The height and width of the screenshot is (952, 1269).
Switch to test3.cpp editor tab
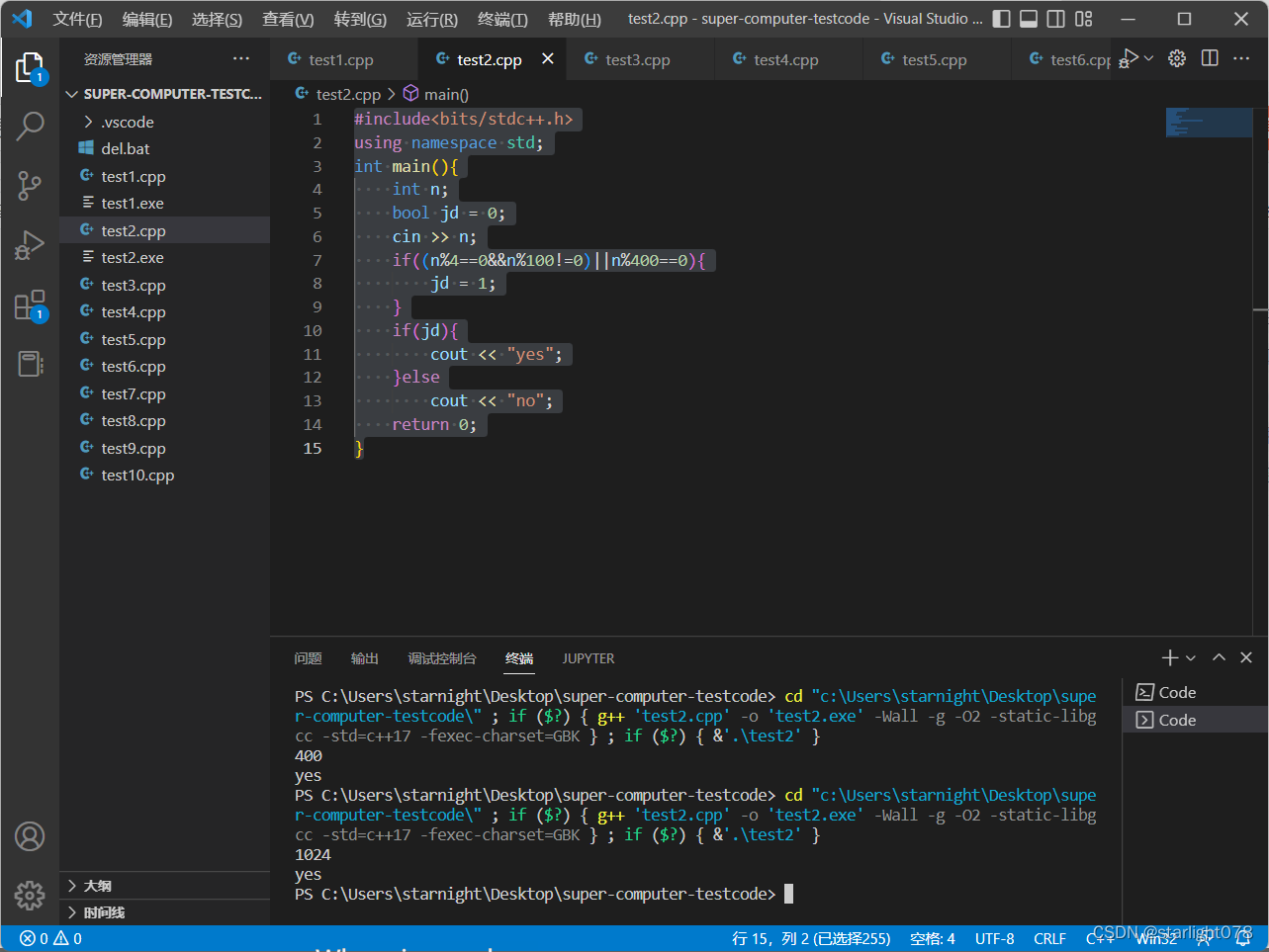tap(640, 59)
